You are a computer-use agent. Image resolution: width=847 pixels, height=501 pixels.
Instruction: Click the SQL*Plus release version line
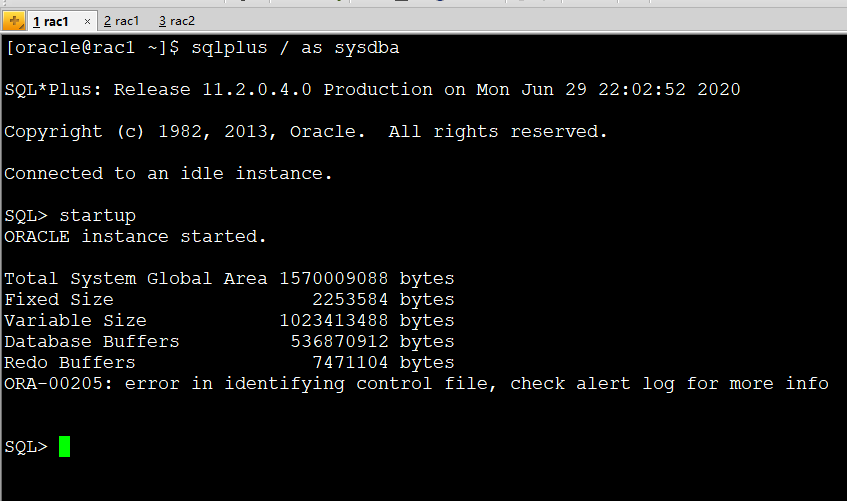pos(372,90)
